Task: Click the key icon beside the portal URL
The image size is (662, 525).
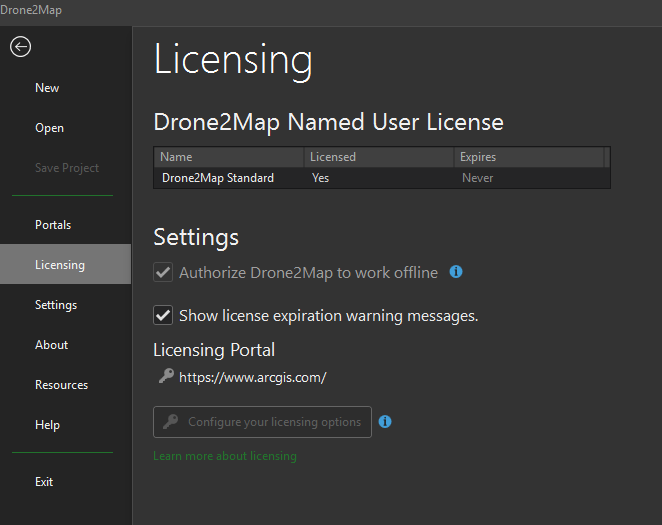Action: (x=165, y=377)
